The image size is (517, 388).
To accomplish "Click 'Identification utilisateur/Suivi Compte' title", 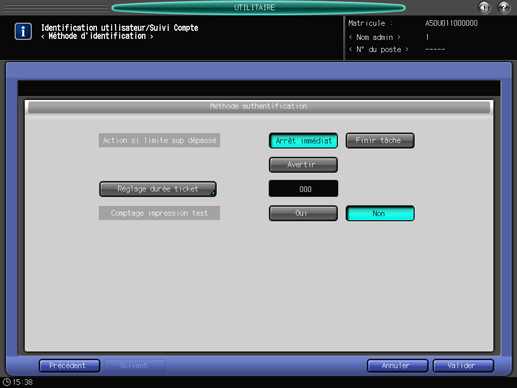I will (x=120, y=28).
